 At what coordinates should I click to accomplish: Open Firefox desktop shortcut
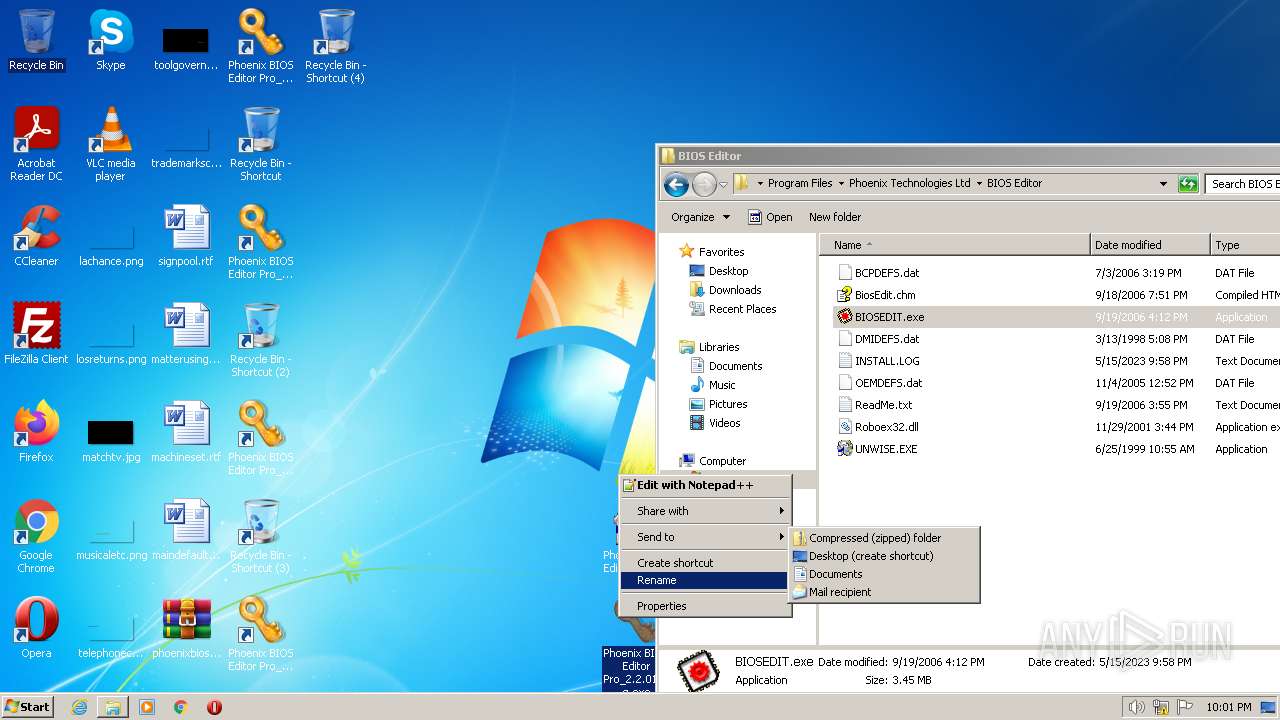point(36,432)
